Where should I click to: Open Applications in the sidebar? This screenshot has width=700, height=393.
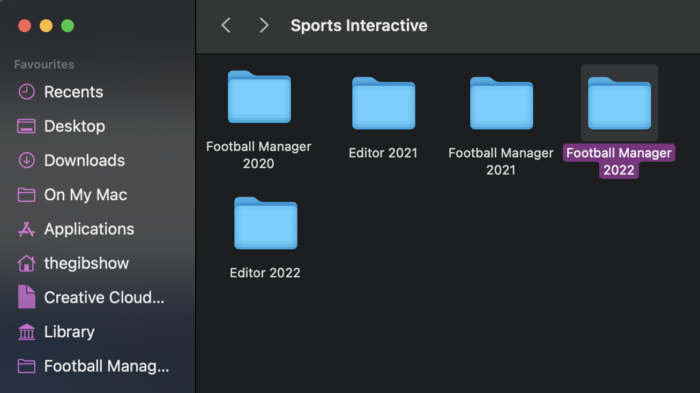[x=89, y=229]
